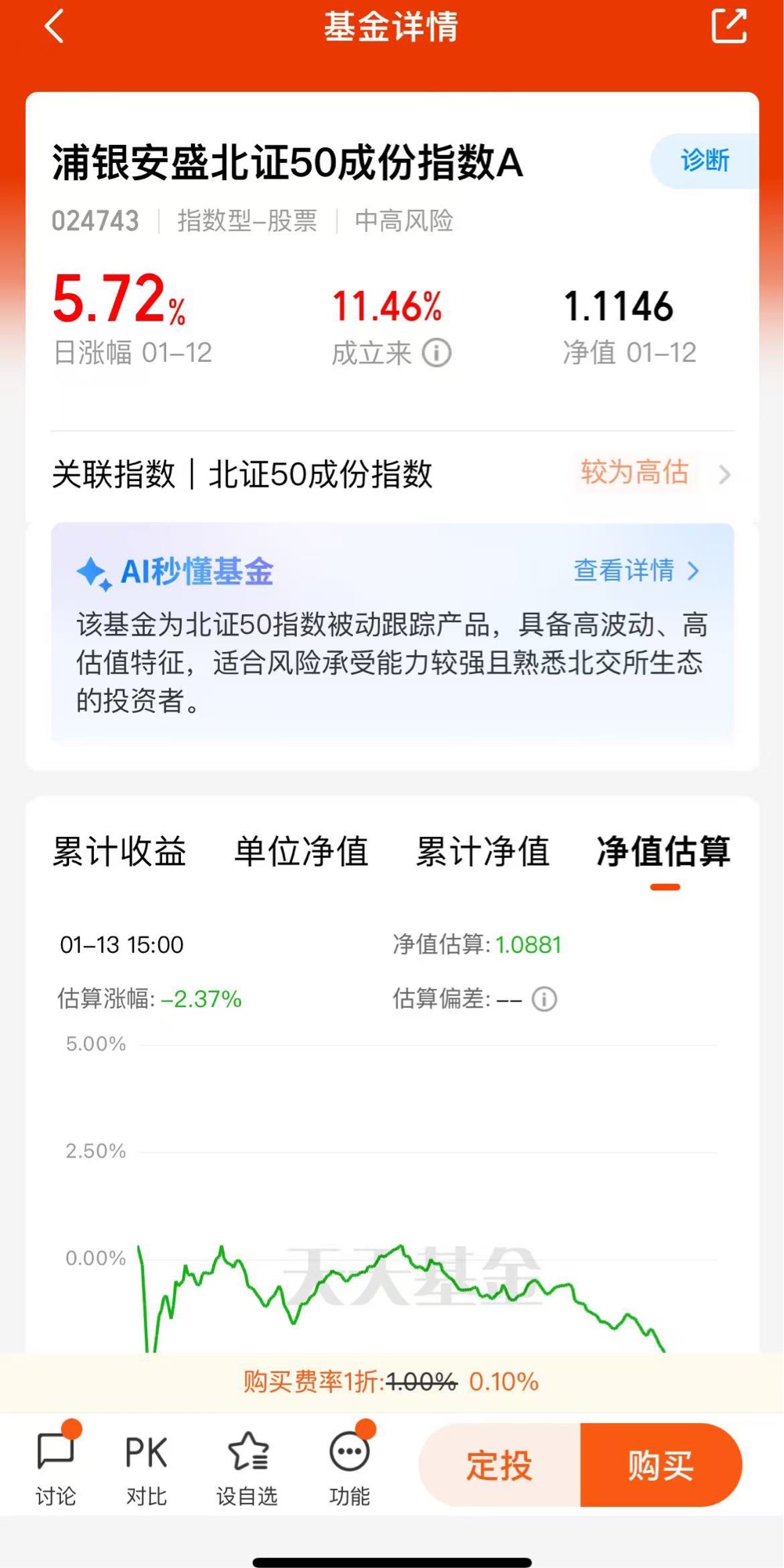Expand the 较为高估 valuation chevron
784x1568 pixels.
724,474
